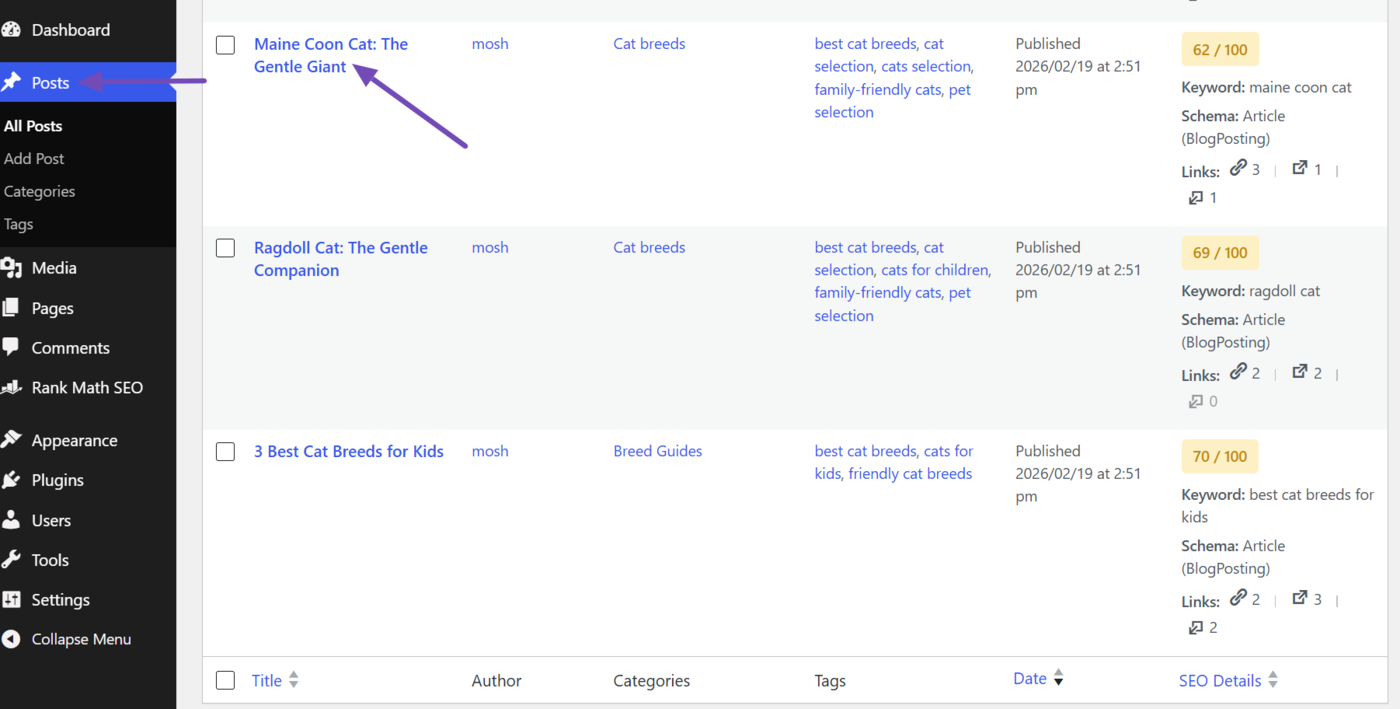Image resolution: width=1400 pixels, height=709 pixels.
Task: Click the 70 / 100 SEO score badge
Action: (1220, 457)
